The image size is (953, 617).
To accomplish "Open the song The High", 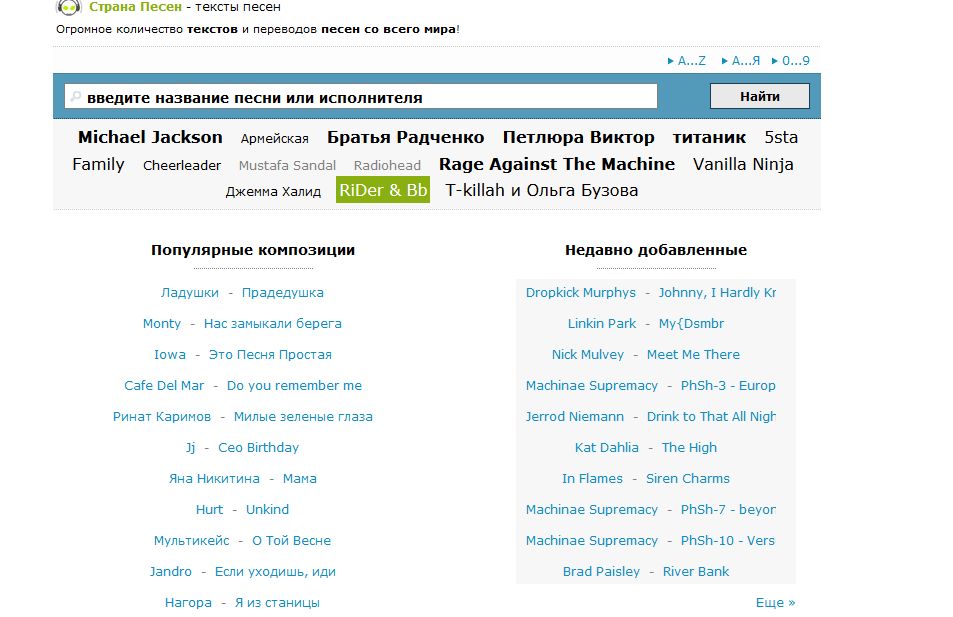I will point(689,447).
